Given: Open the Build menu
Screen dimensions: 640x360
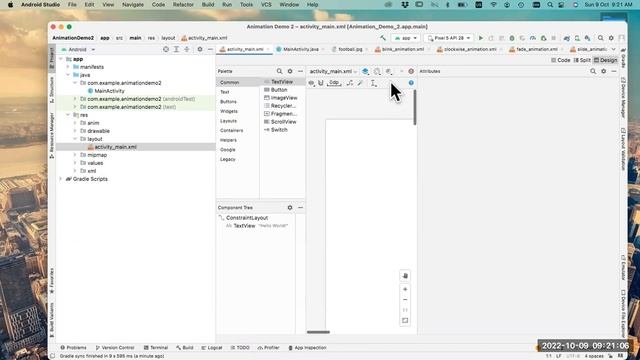Looking at the screenshot, I should click(208, 4).
